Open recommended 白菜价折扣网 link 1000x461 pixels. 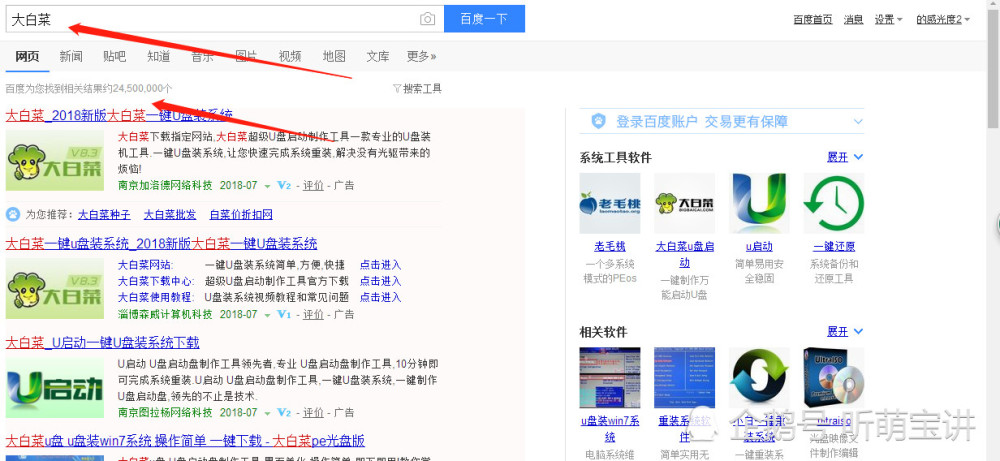click(x=241, y=215)
